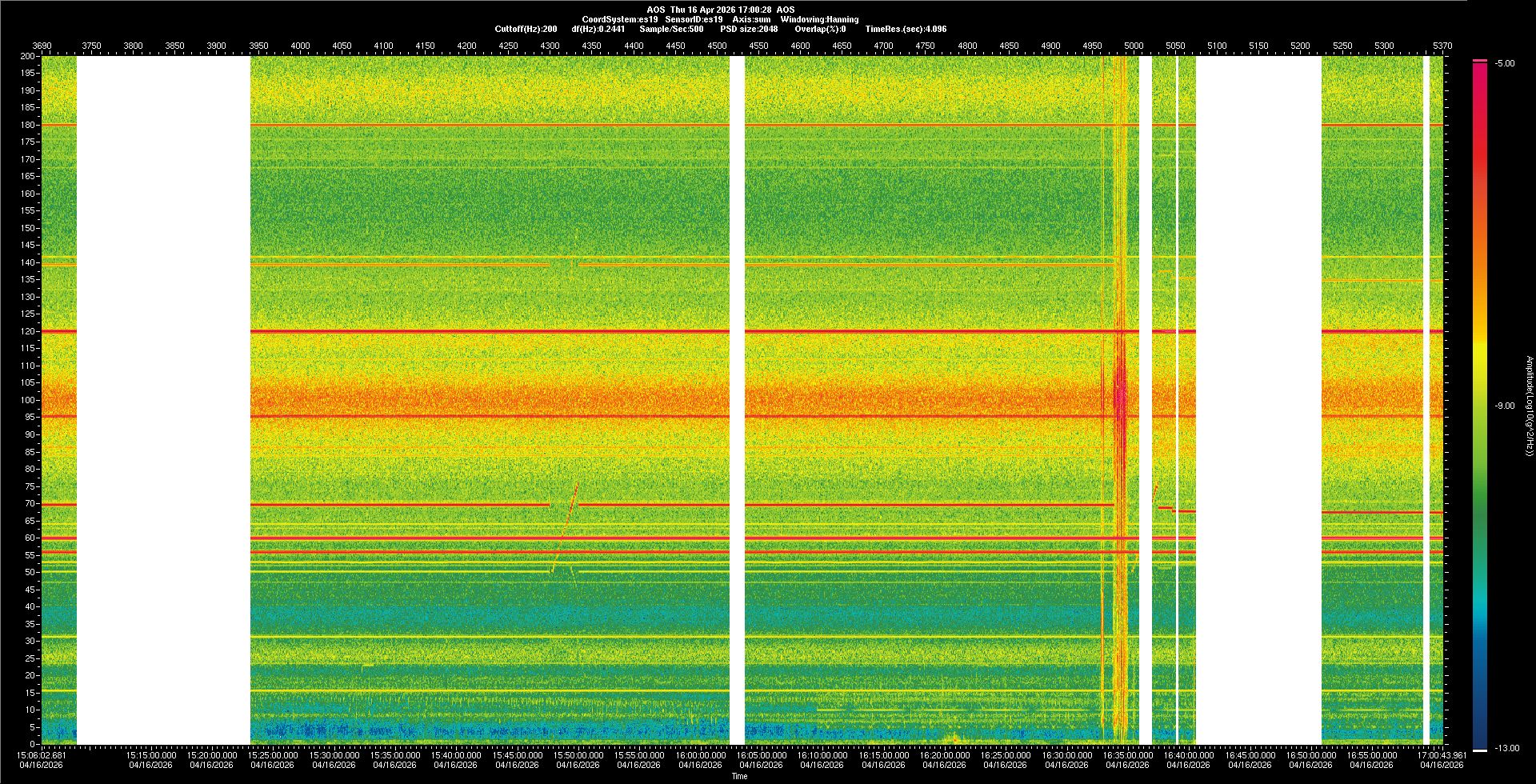Click the -13.00 colorbar minimum label
The height and width of the screenshot is (784, 1536).
[1506, 749]
